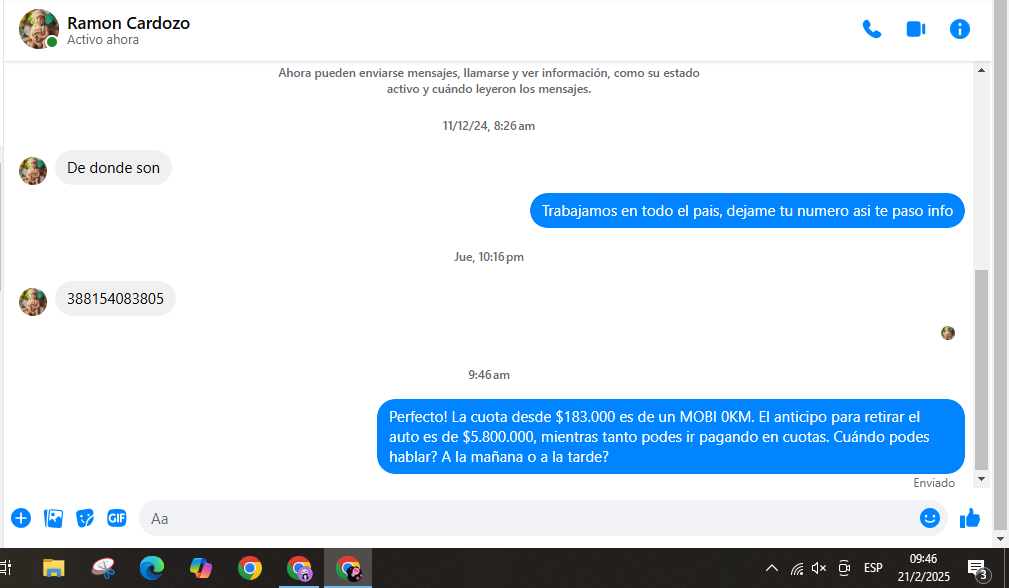The image size is (1009, 588).
Task: Open the conversation information panel
Action: [959, 29]
